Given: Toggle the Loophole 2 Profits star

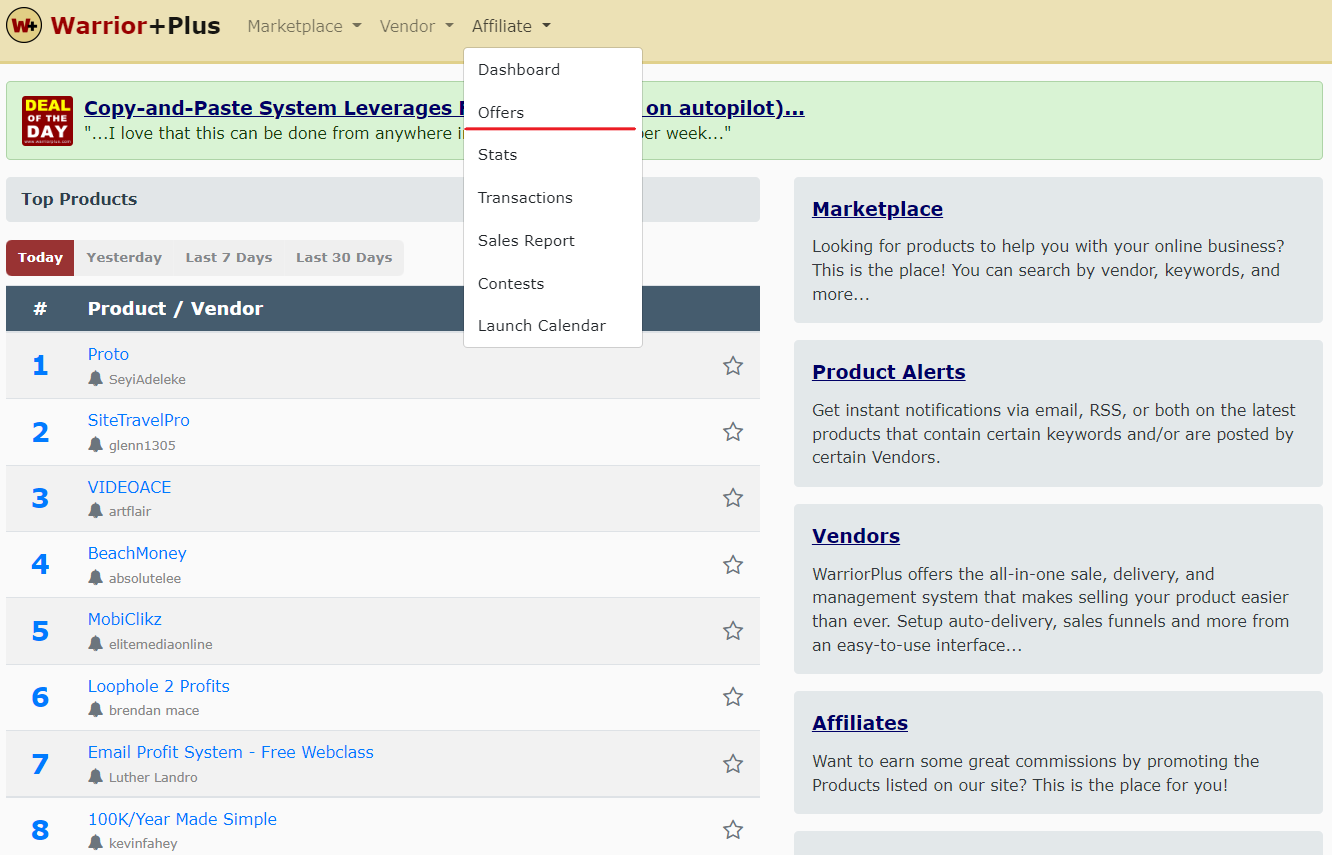Looking at the screenshot, I should coord(733,697).
